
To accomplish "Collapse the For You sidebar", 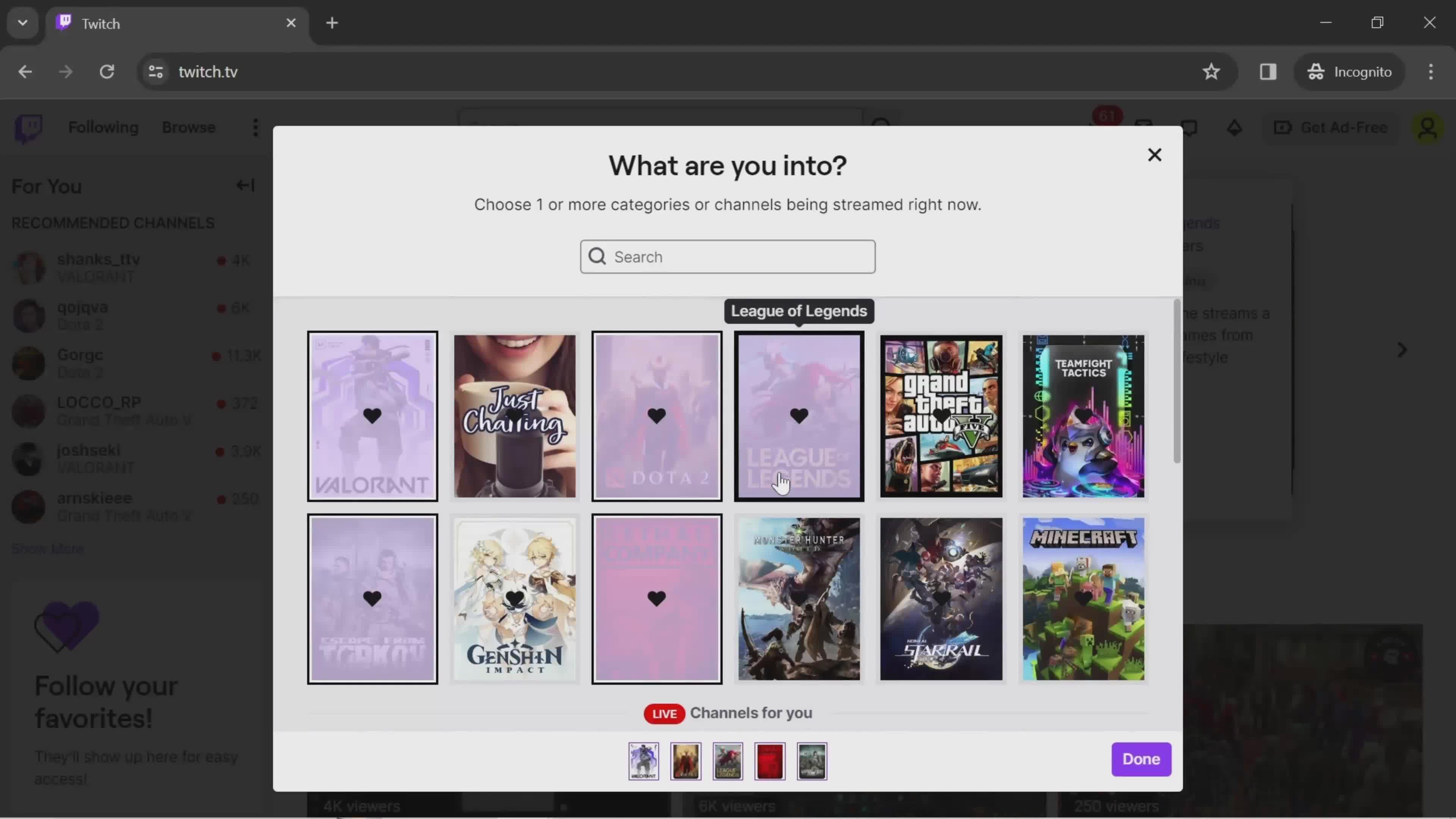I will tap(245, 185).
